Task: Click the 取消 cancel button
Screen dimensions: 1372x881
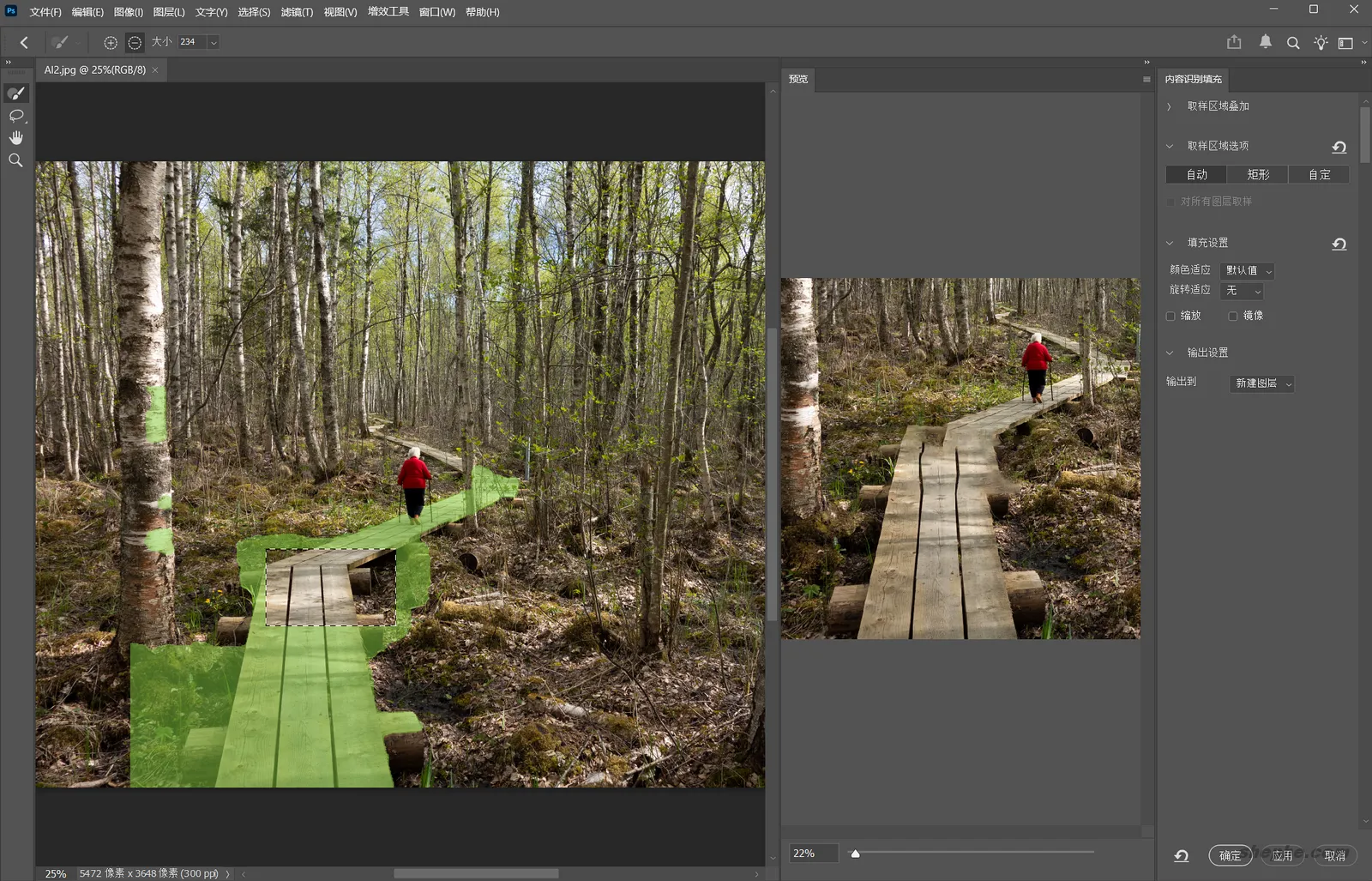Action: tap(1334, 855)
